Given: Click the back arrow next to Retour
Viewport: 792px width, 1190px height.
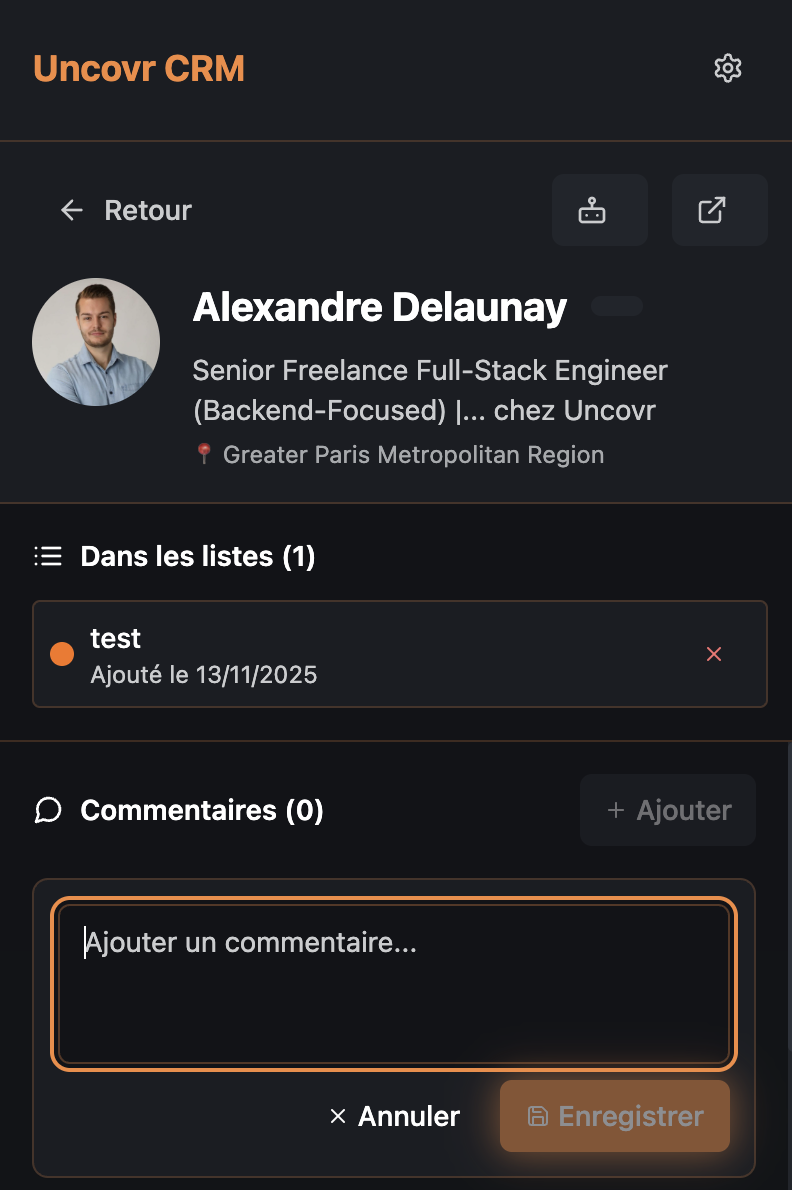Looking at the screenshot, I should point(71,210).
